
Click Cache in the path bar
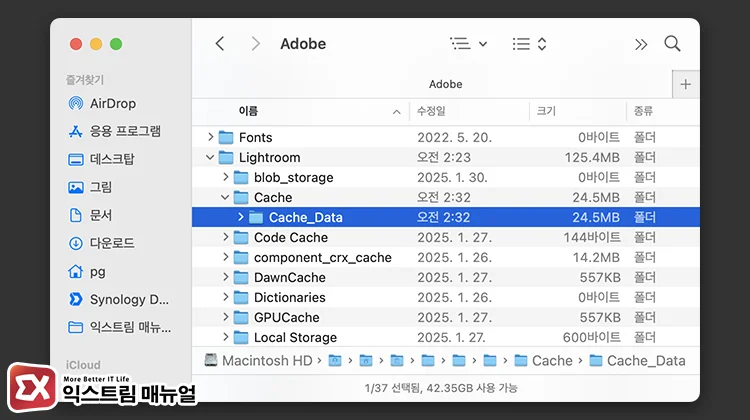point(543,361)
